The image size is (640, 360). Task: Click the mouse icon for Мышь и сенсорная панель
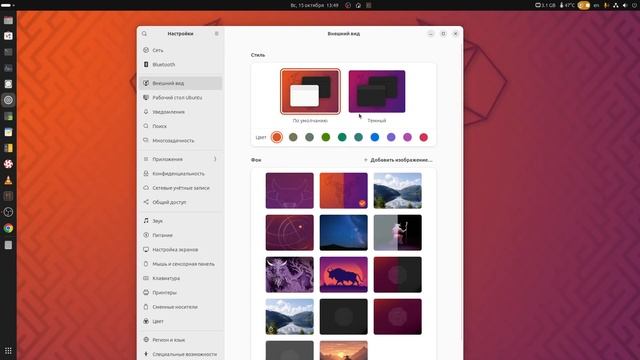[x=146, y=264]
